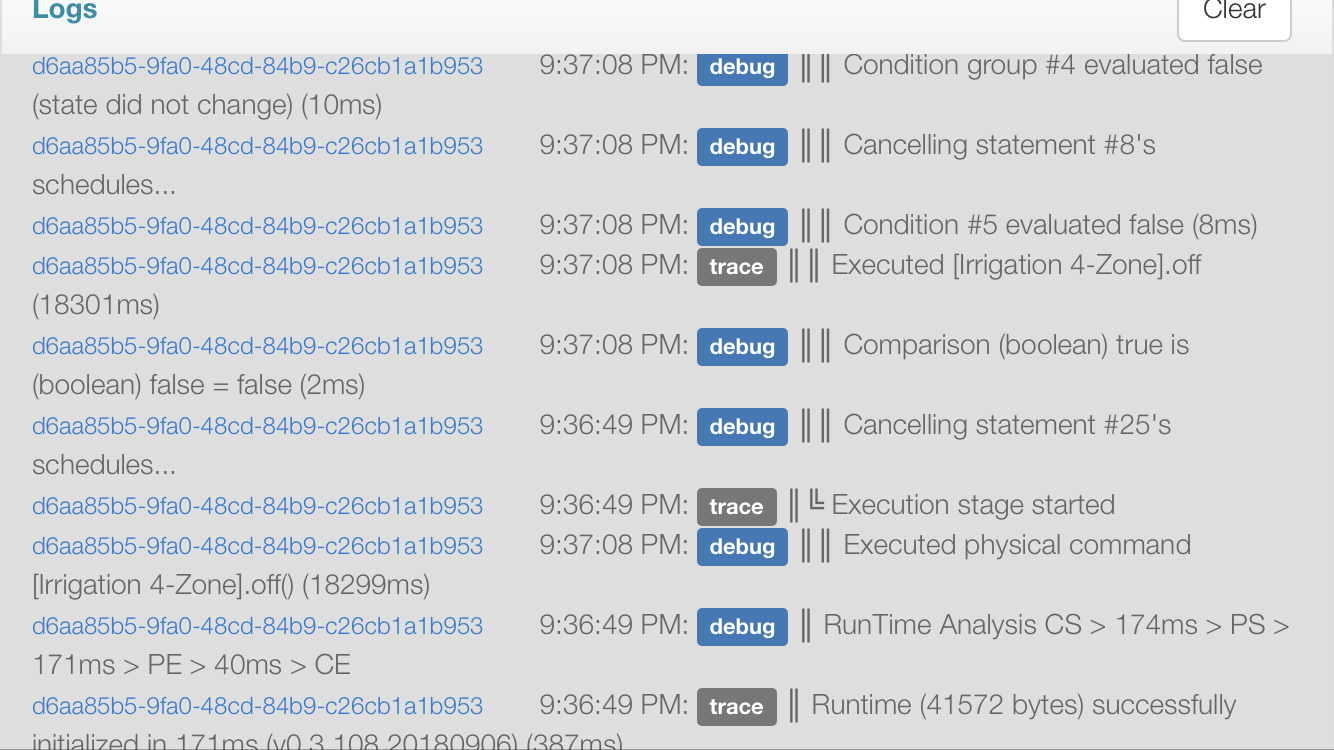Click debug badge on Condition #5 evaluated false line

(x=742, y=227)
